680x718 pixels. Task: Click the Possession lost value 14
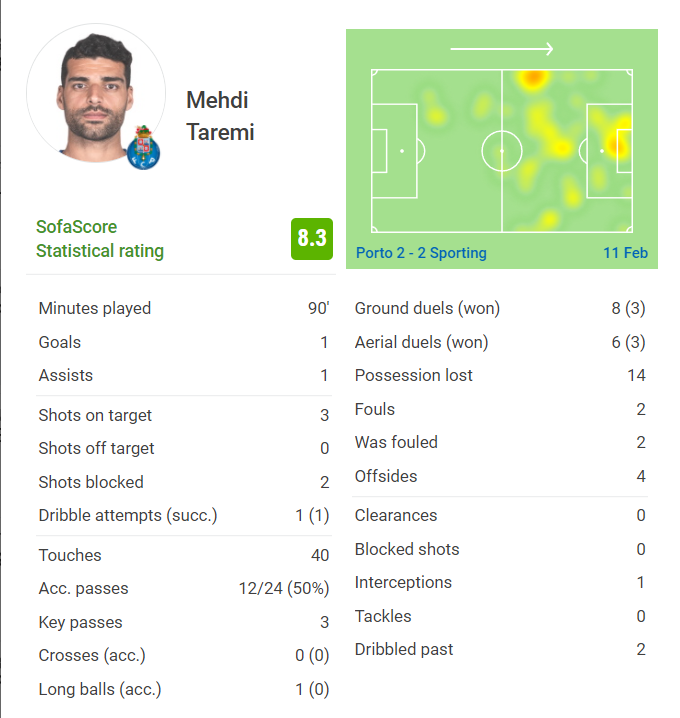click(x=636, y=375)
